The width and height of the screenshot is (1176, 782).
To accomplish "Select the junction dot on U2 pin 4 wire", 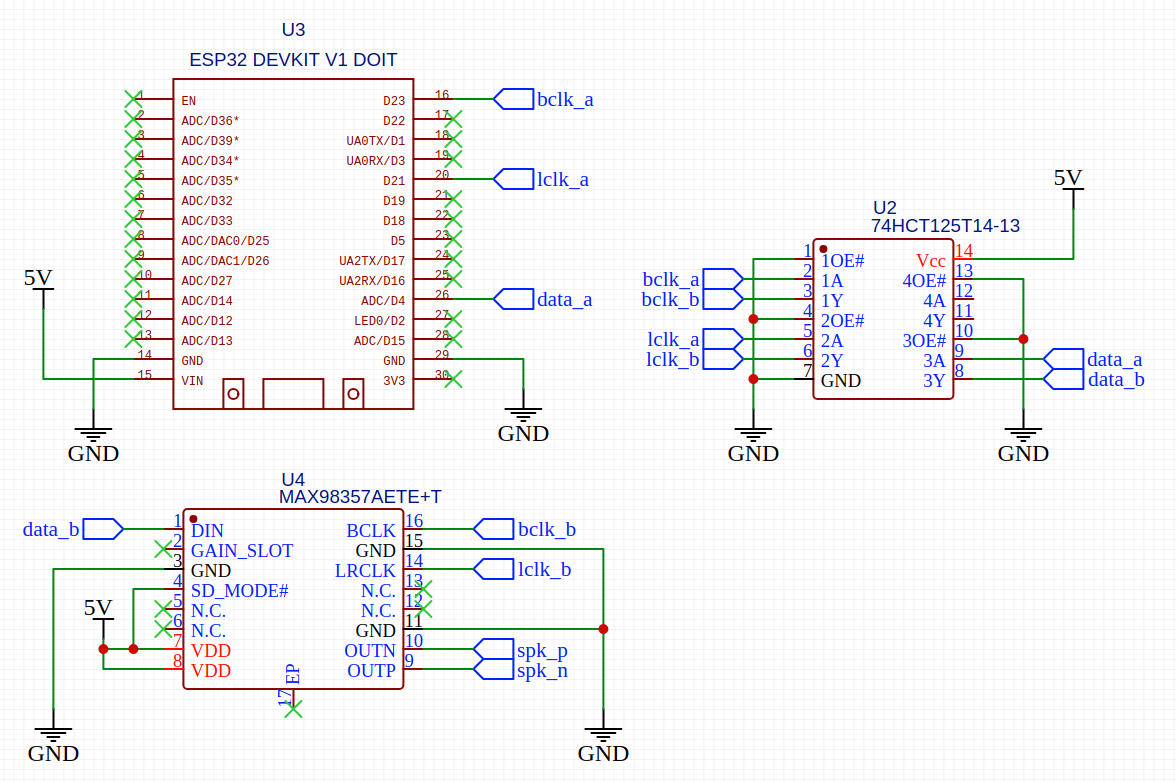I will pyautogui.click(x=753, y=319).
